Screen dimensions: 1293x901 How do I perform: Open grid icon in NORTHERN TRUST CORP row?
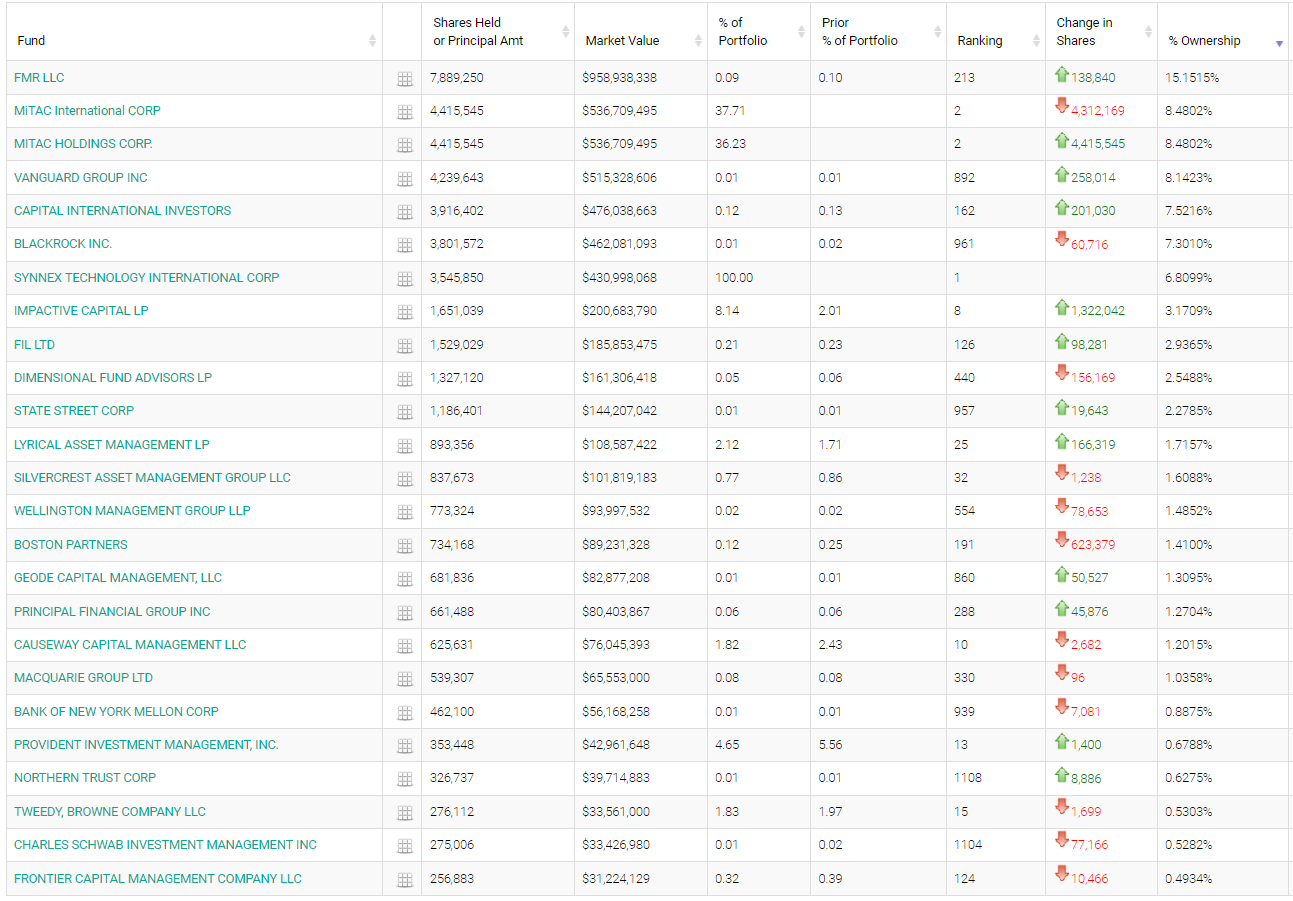405,779
